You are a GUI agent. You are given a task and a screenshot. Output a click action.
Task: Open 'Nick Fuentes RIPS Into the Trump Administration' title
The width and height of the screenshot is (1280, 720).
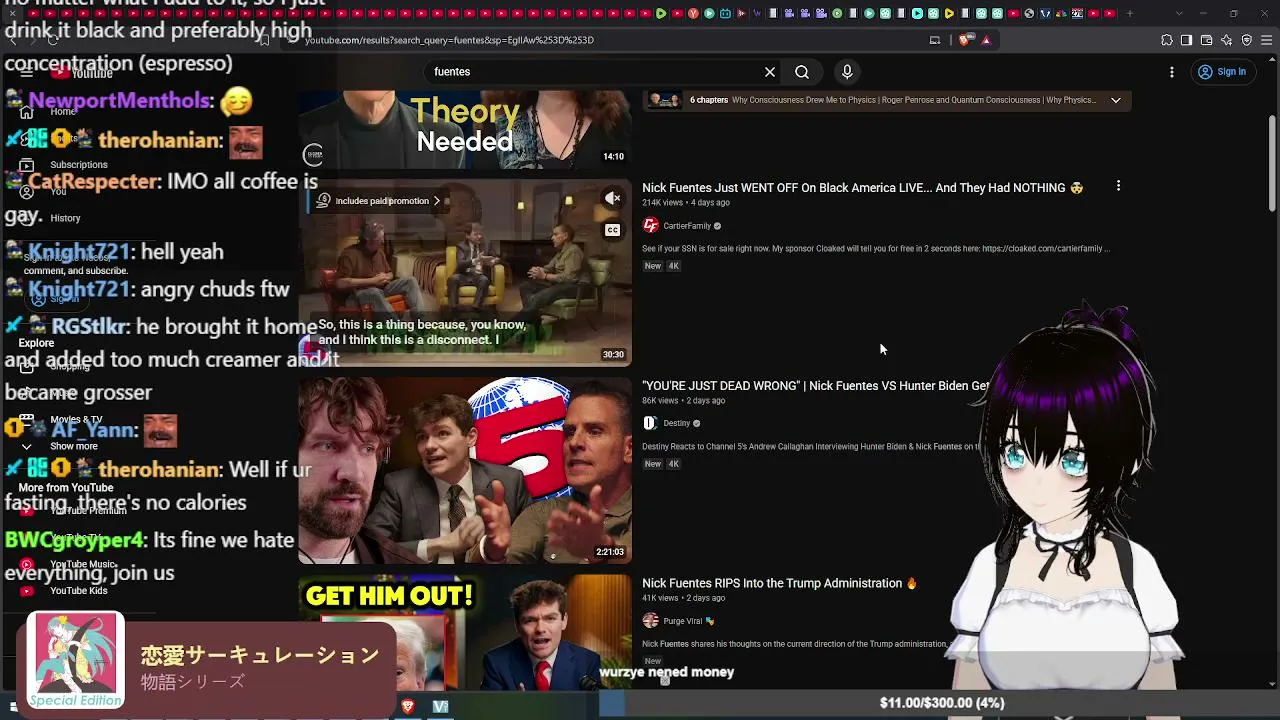[779, 583]
